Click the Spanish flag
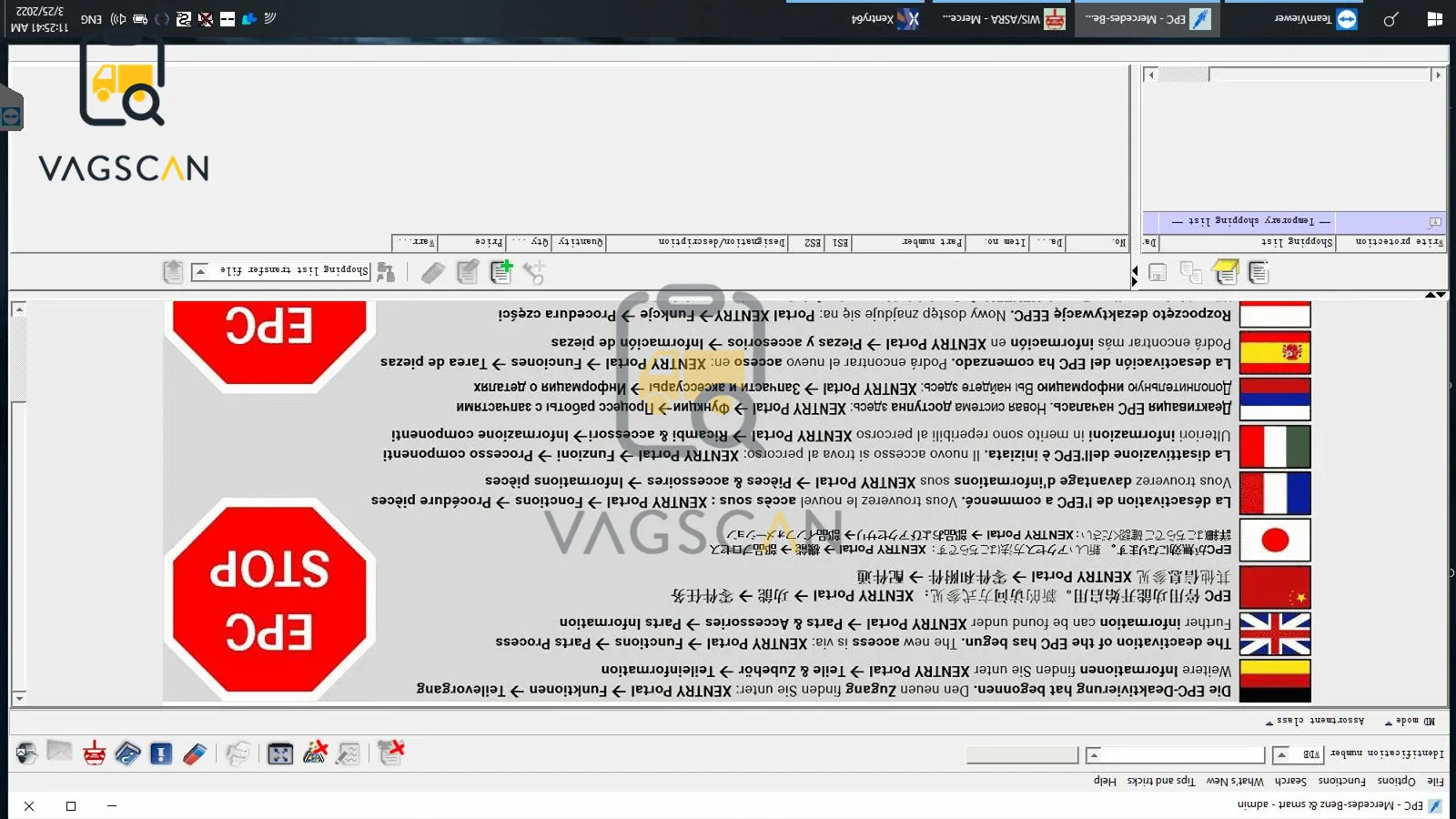Viewport: 1456px width, 819px height. coord(1275,352)
